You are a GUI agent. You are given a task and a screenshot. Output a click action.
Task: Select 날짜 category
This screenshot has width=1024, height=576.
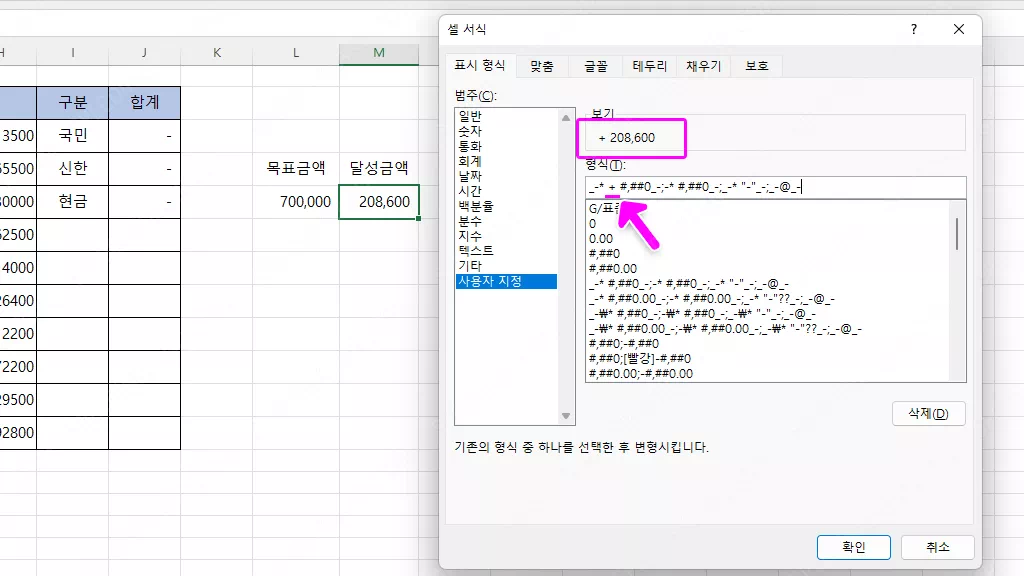click(506, 176)
